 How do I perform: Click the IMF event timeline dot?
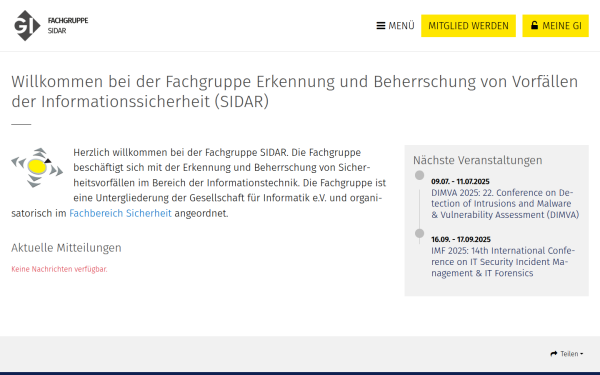tap(419, 233)
